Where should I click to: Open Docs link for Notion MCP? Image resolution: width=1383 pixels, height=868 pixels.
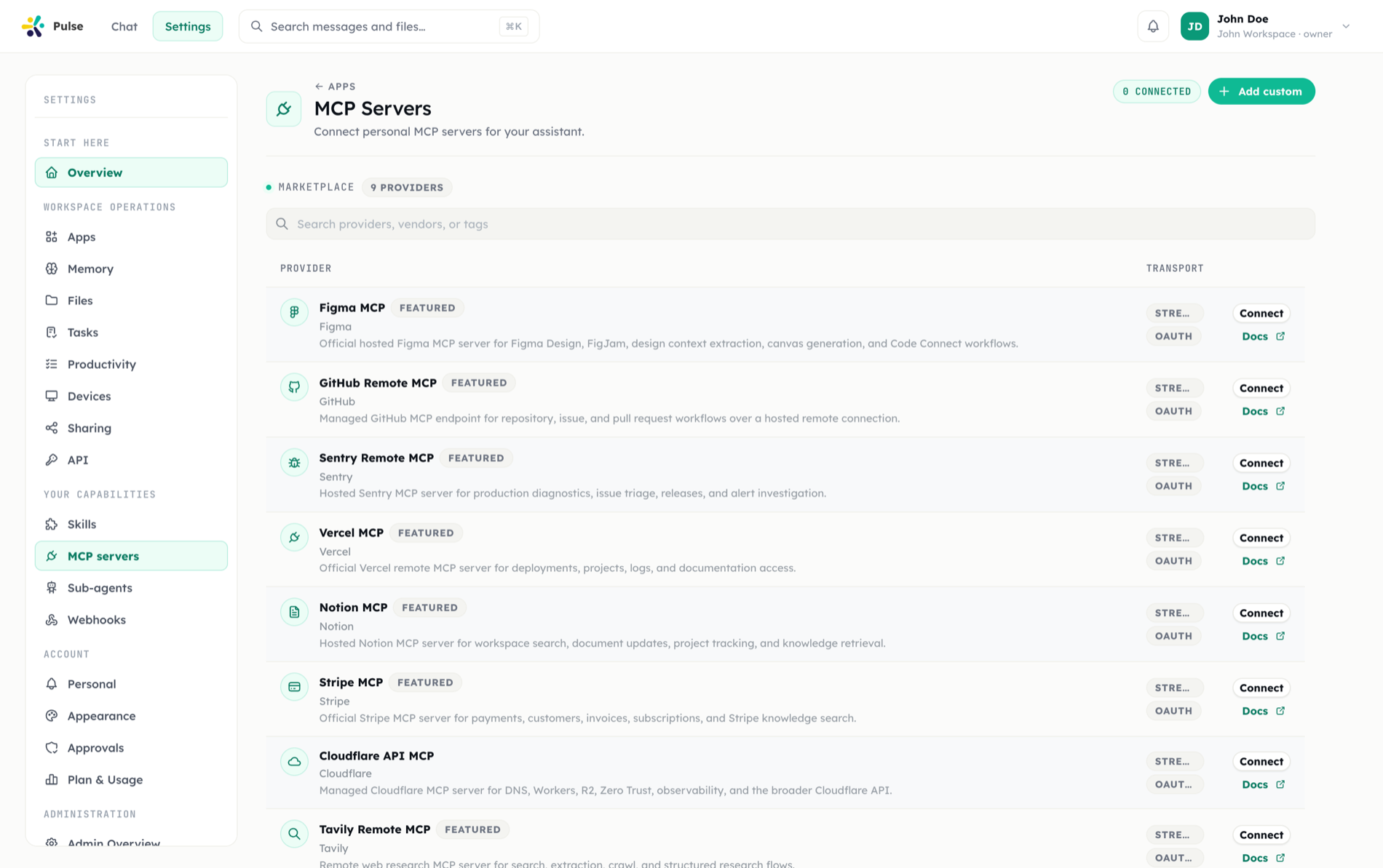[1263, 637]
